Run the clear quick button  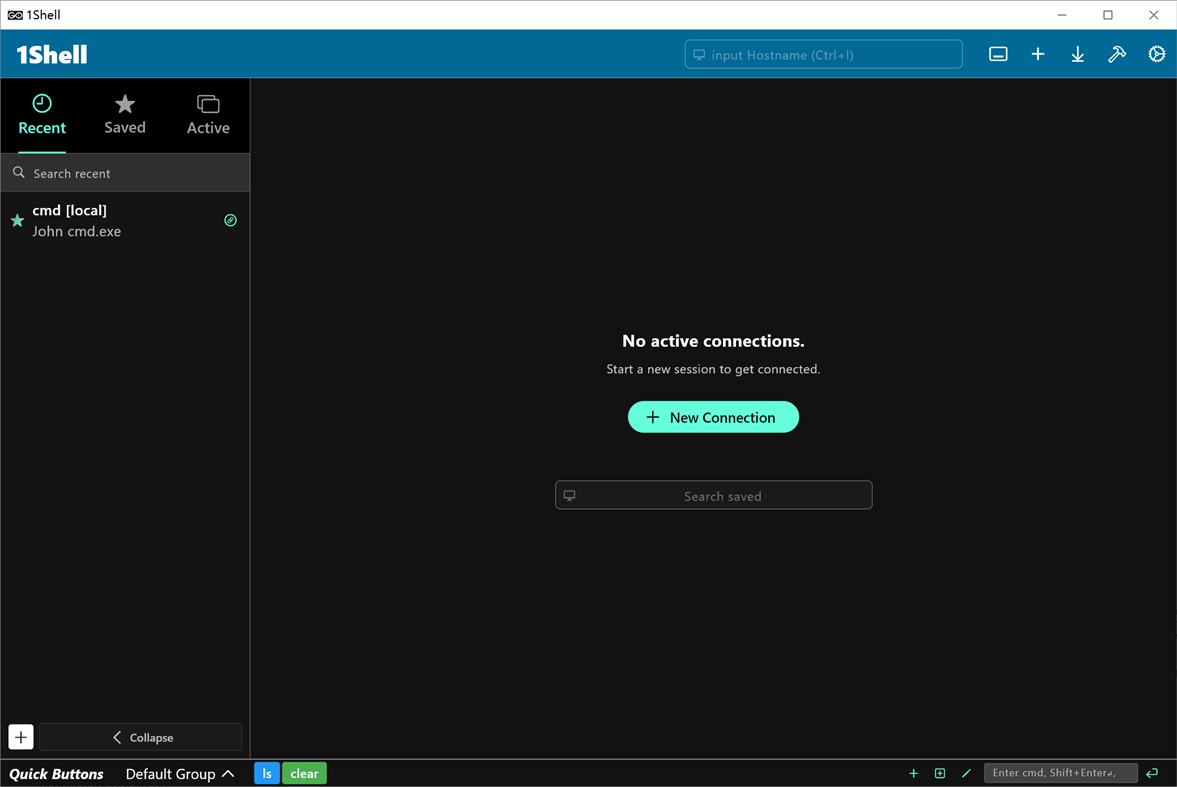(x=304, y=773)
